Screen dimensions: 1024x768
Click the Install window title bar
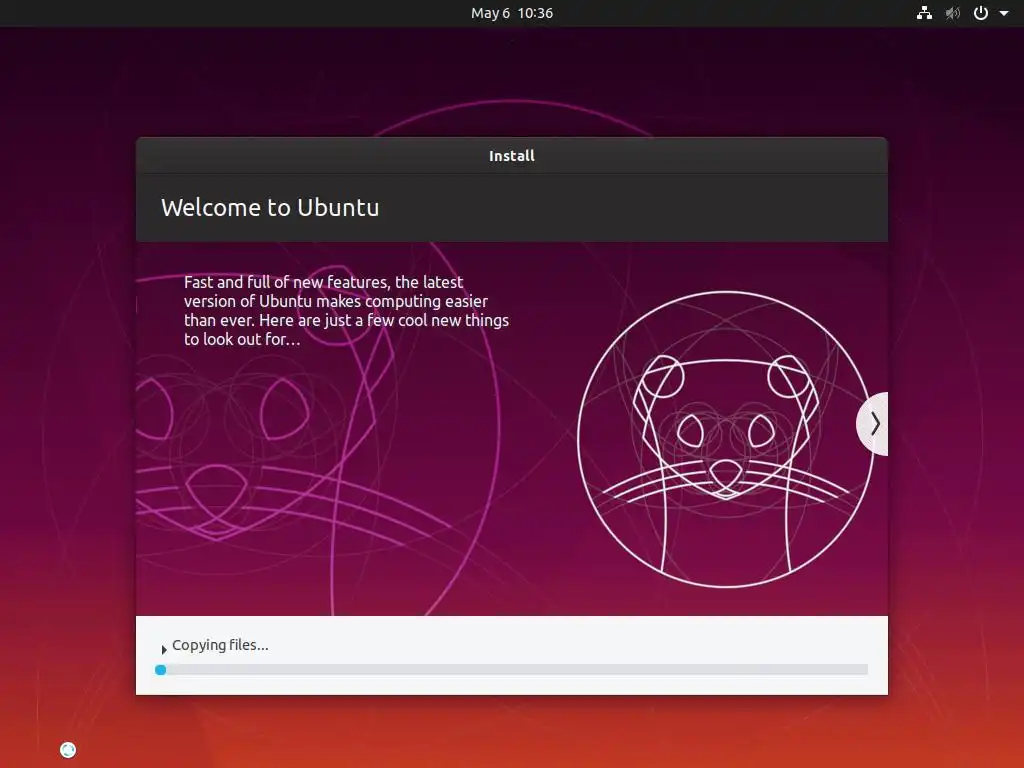(x=512, y=155)
